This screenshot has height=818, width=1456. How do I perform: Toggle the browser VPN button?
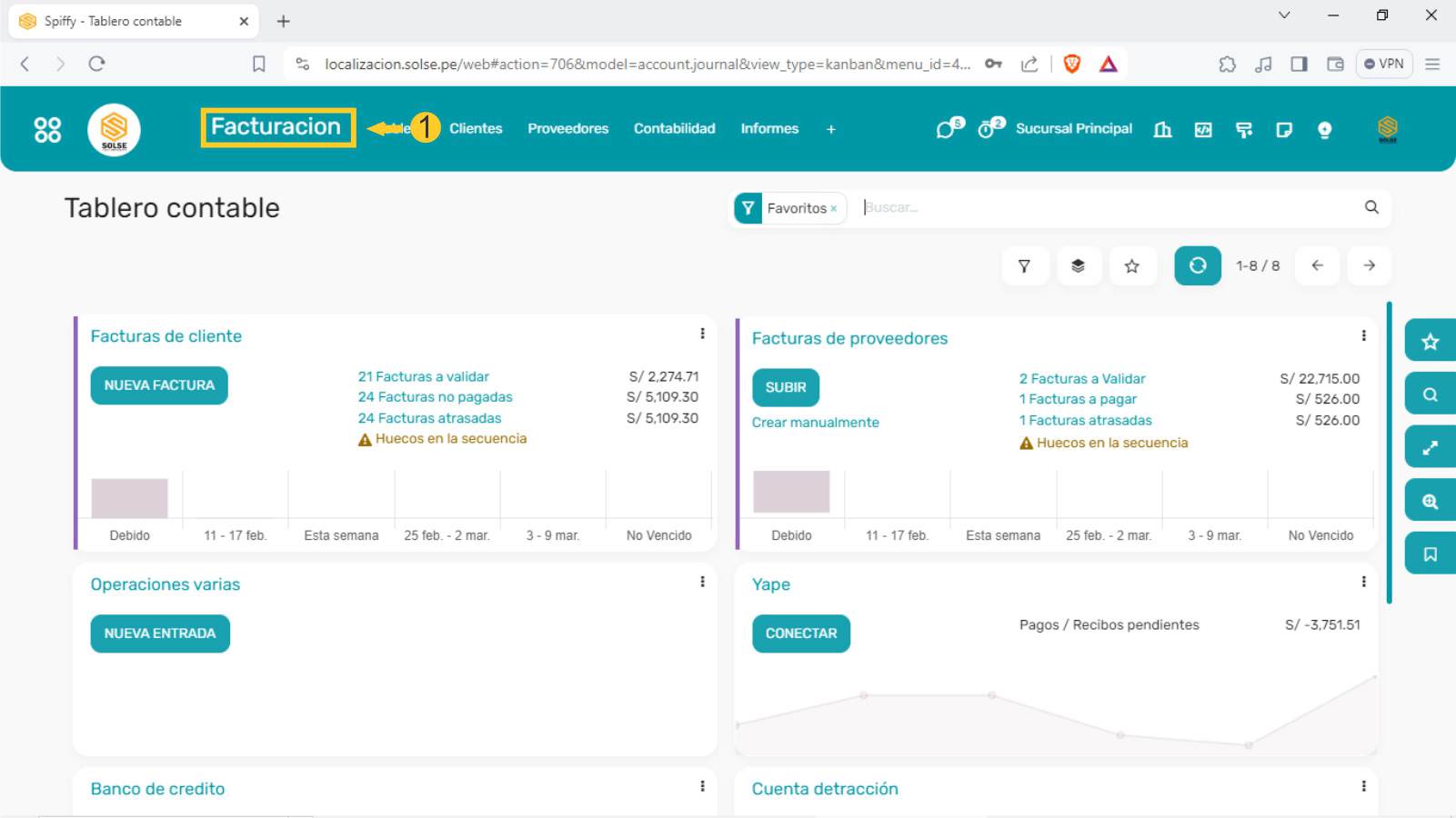click(1383, 64)
